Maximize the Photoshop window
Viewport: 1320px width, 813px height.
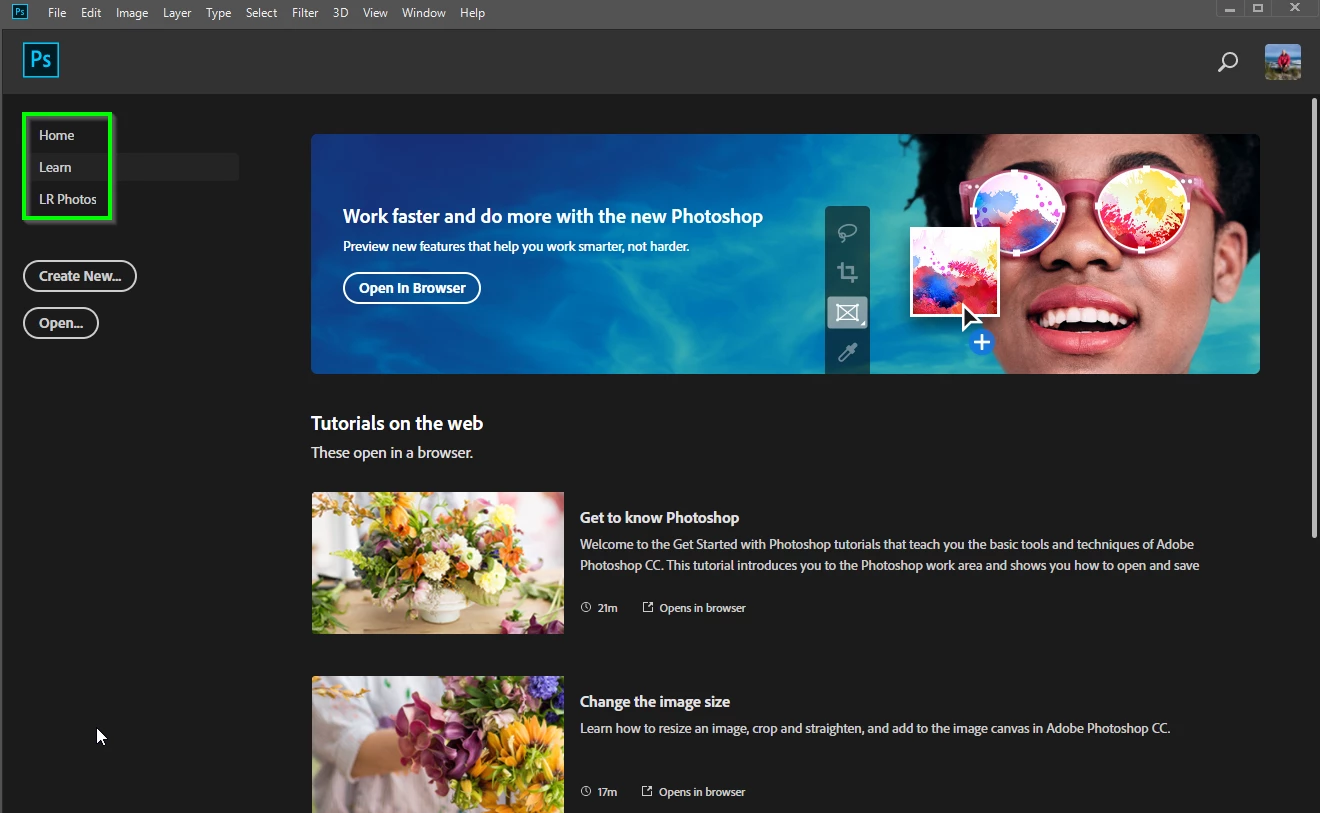[1258, 8]
